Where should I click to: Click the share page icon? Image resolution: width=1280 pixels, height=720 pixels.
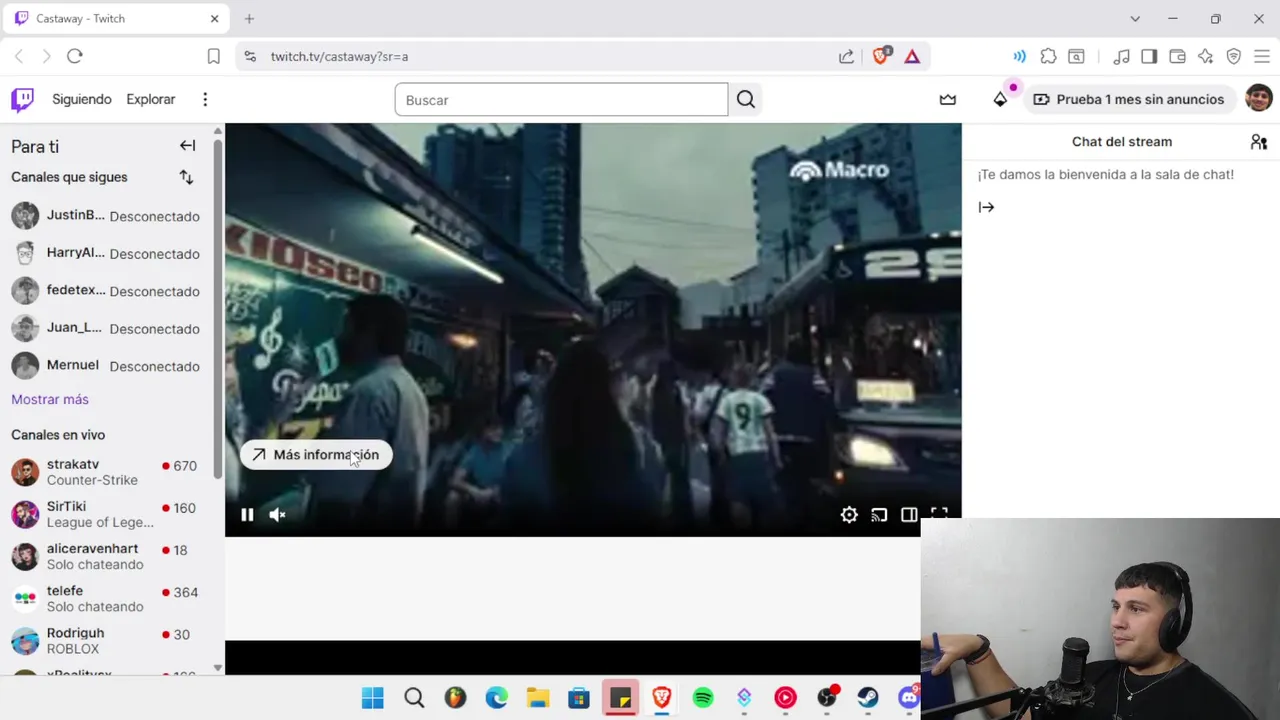click(x=846, y=56)
